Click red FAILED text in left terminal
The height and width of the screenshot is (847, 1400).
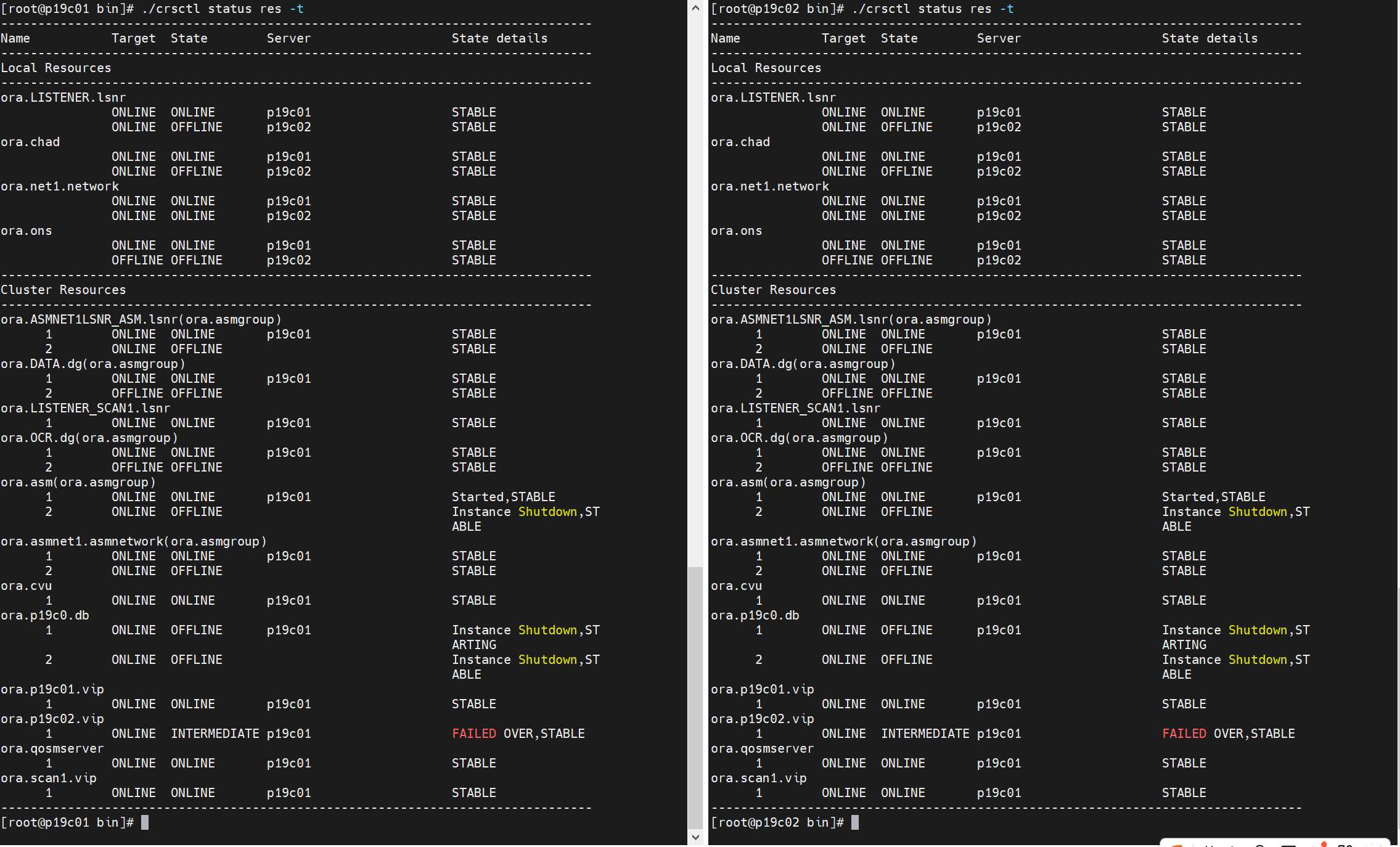[473, 734]
